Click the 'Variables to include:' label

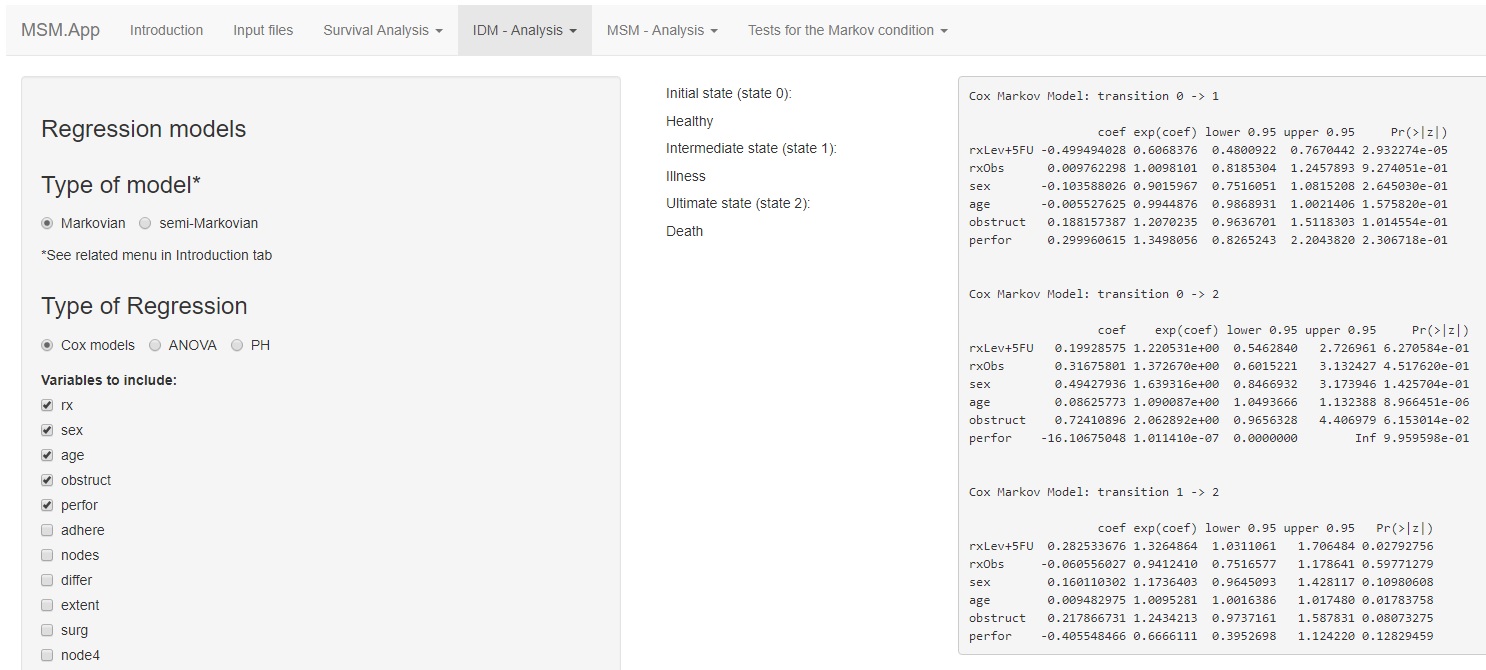[109, 380]
